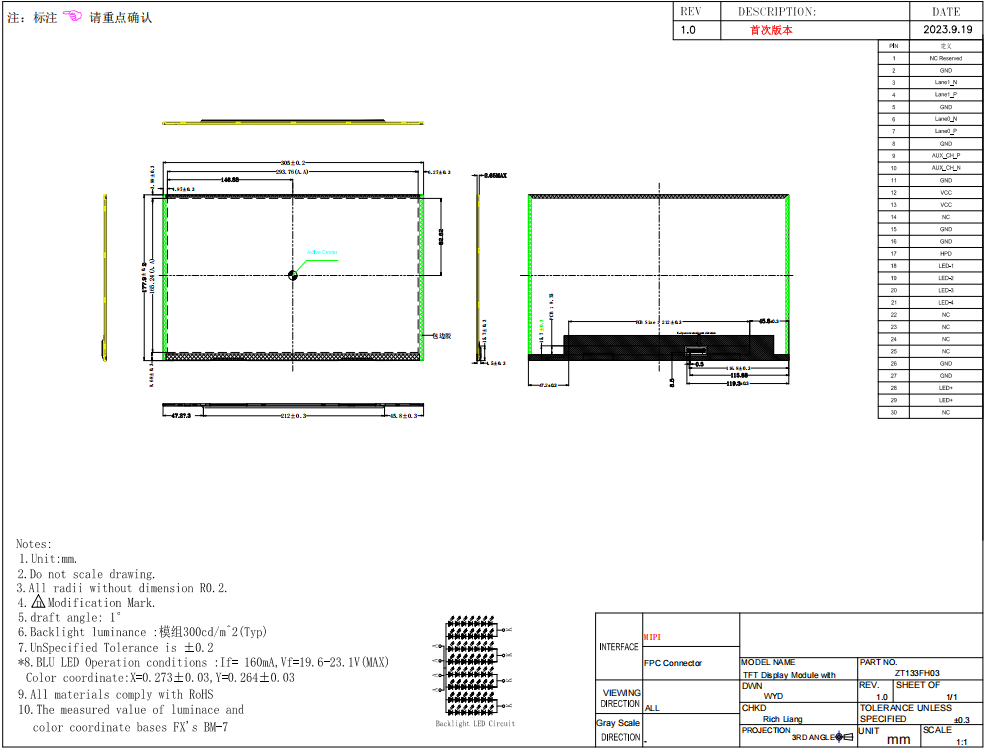Click the '±0.3' tolerance value

[962, 720]
